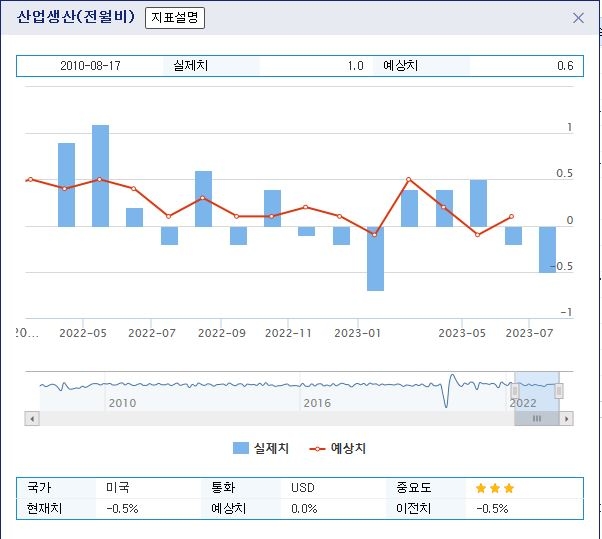Click the 2022-07 axis label

click(152, 333)
